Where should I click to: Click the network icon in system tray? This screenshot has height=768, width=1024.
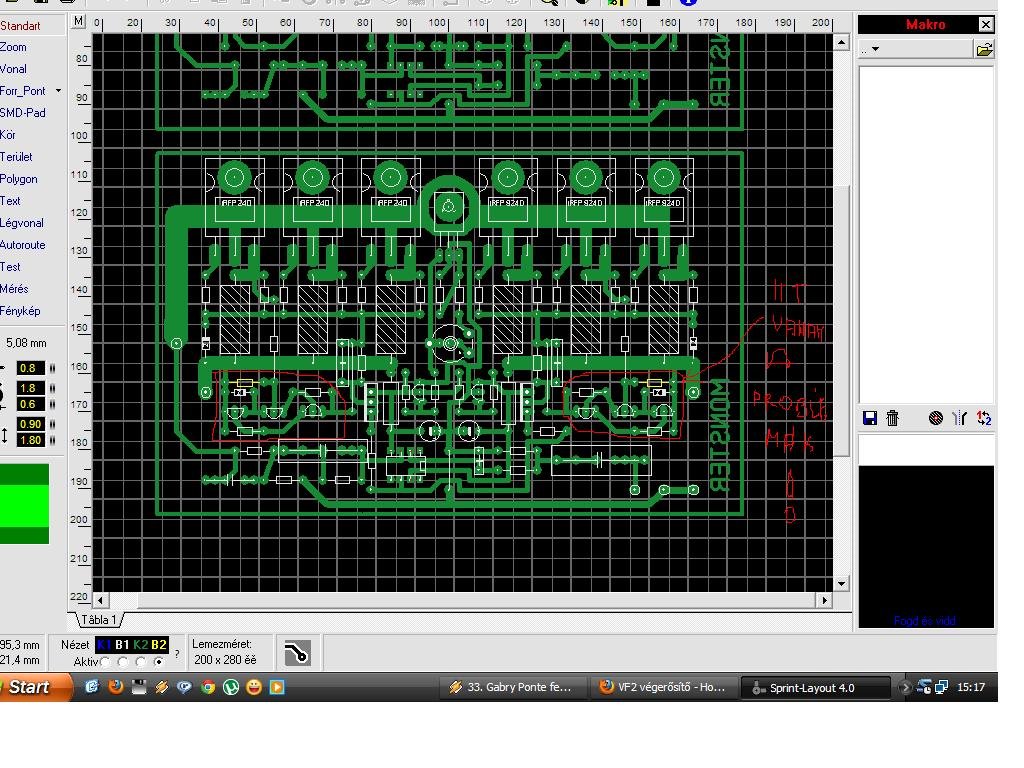point(923,687)
